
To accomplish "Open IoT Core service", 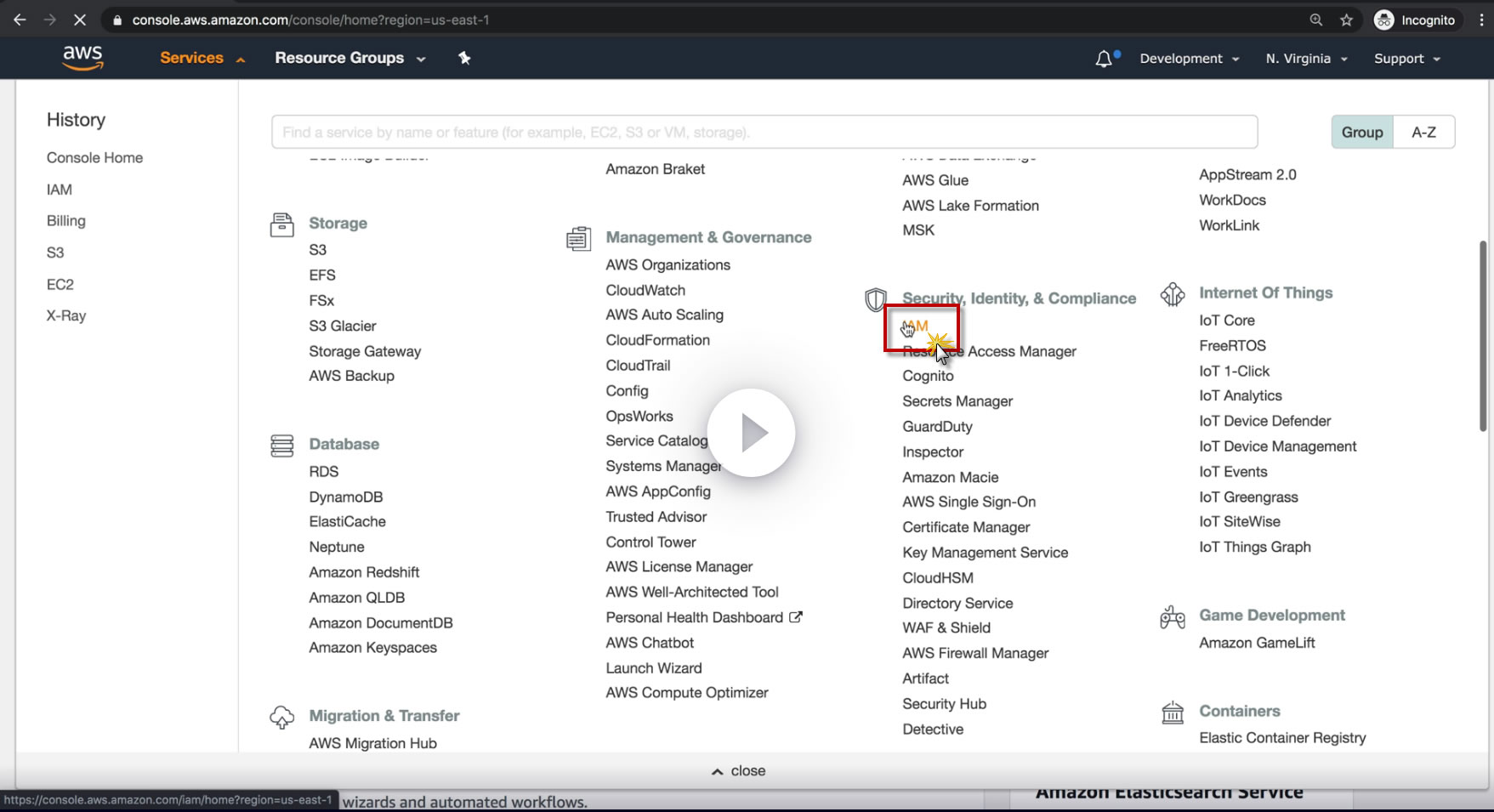I will pos(1227,321).
